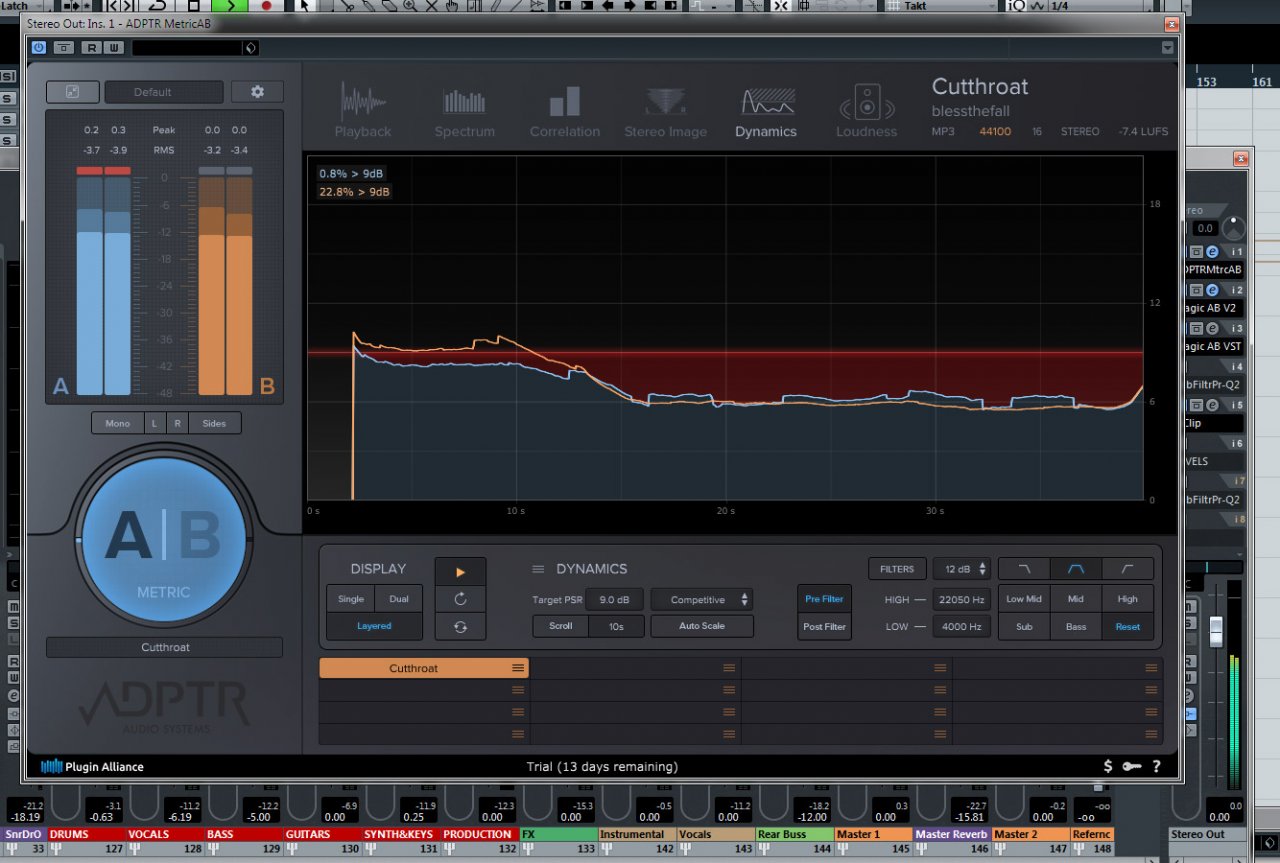This screenshot has width=1280, height=863.
Task: Click the Cubase record button in transport
Action: [x=266, y=5]
